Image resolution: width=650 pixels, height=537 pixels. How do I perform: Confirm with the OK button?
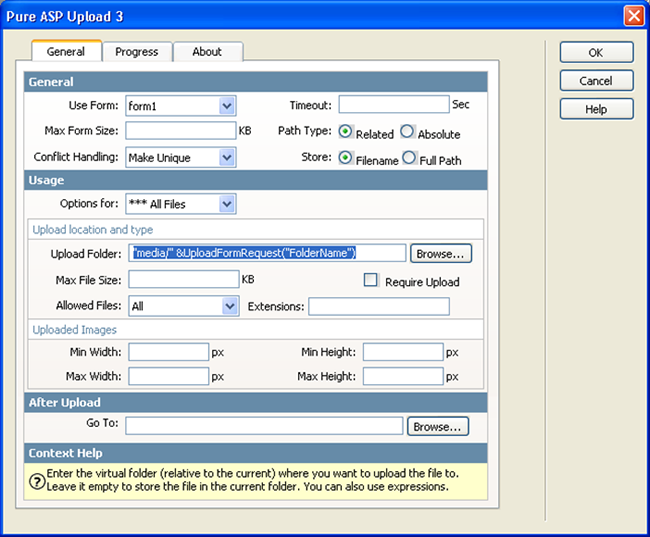click(597, 52)
